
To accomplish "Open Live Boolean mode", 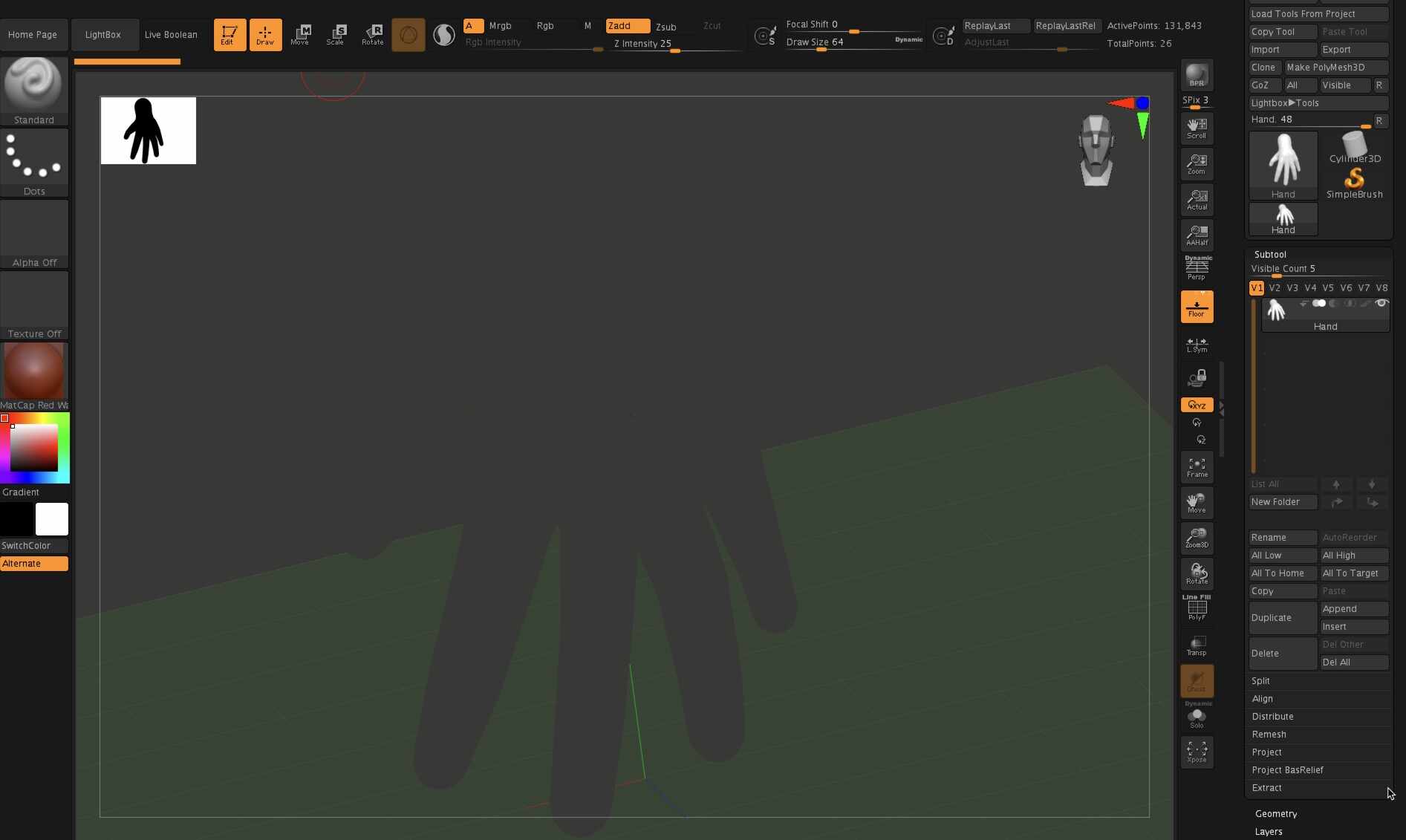I will pyautogui.click(x=171, y=35).
